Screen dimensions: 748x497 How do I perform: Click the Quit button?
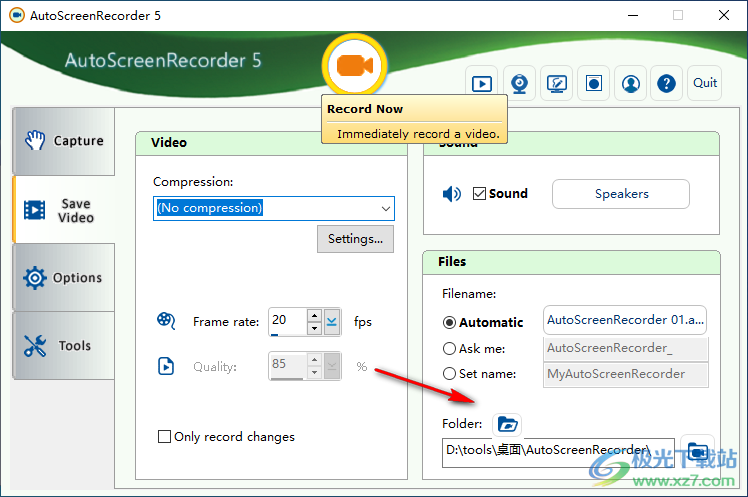point(705,83)
